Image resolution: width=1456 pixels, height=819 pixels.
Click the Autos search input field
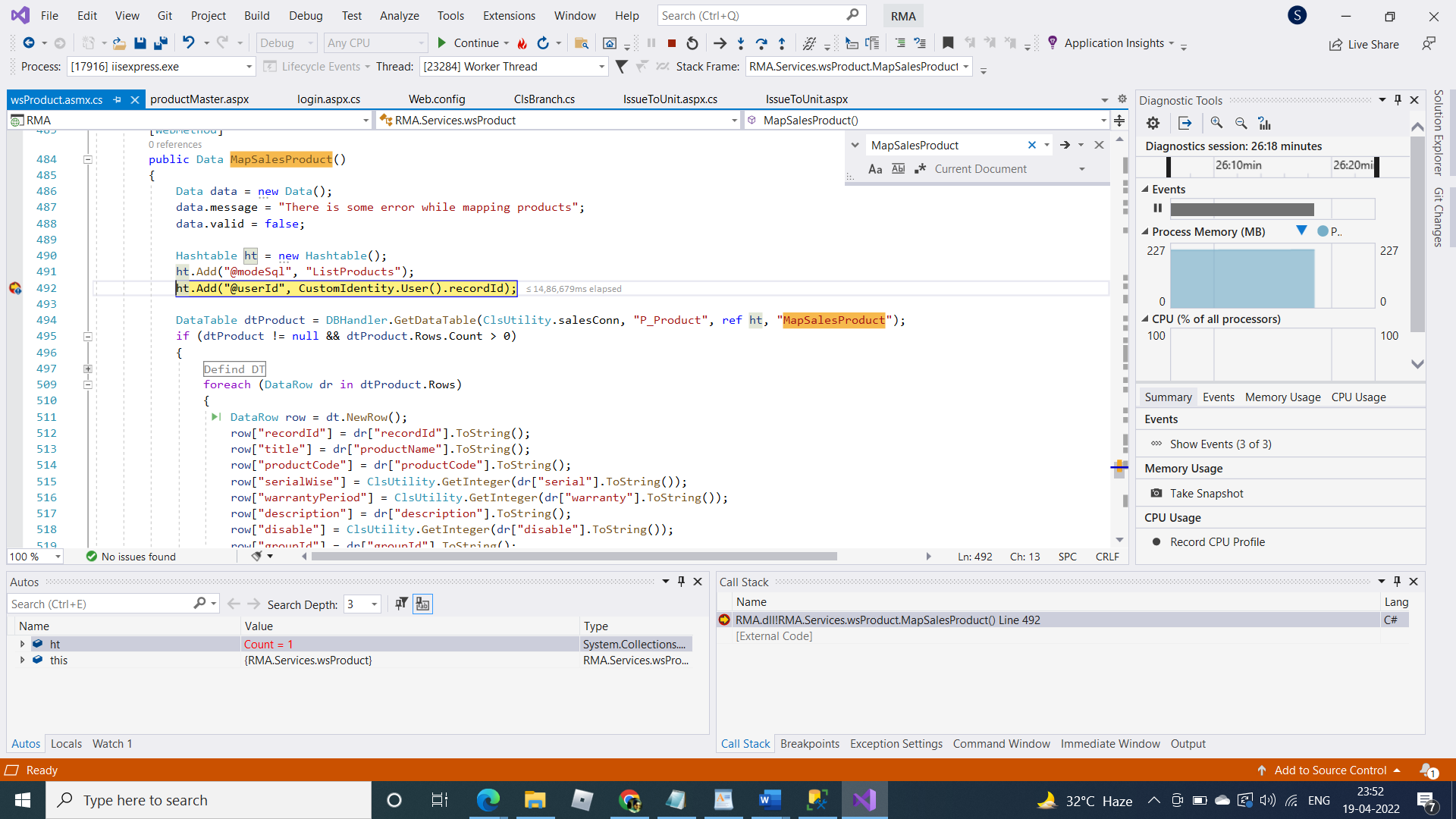[99, 604]
